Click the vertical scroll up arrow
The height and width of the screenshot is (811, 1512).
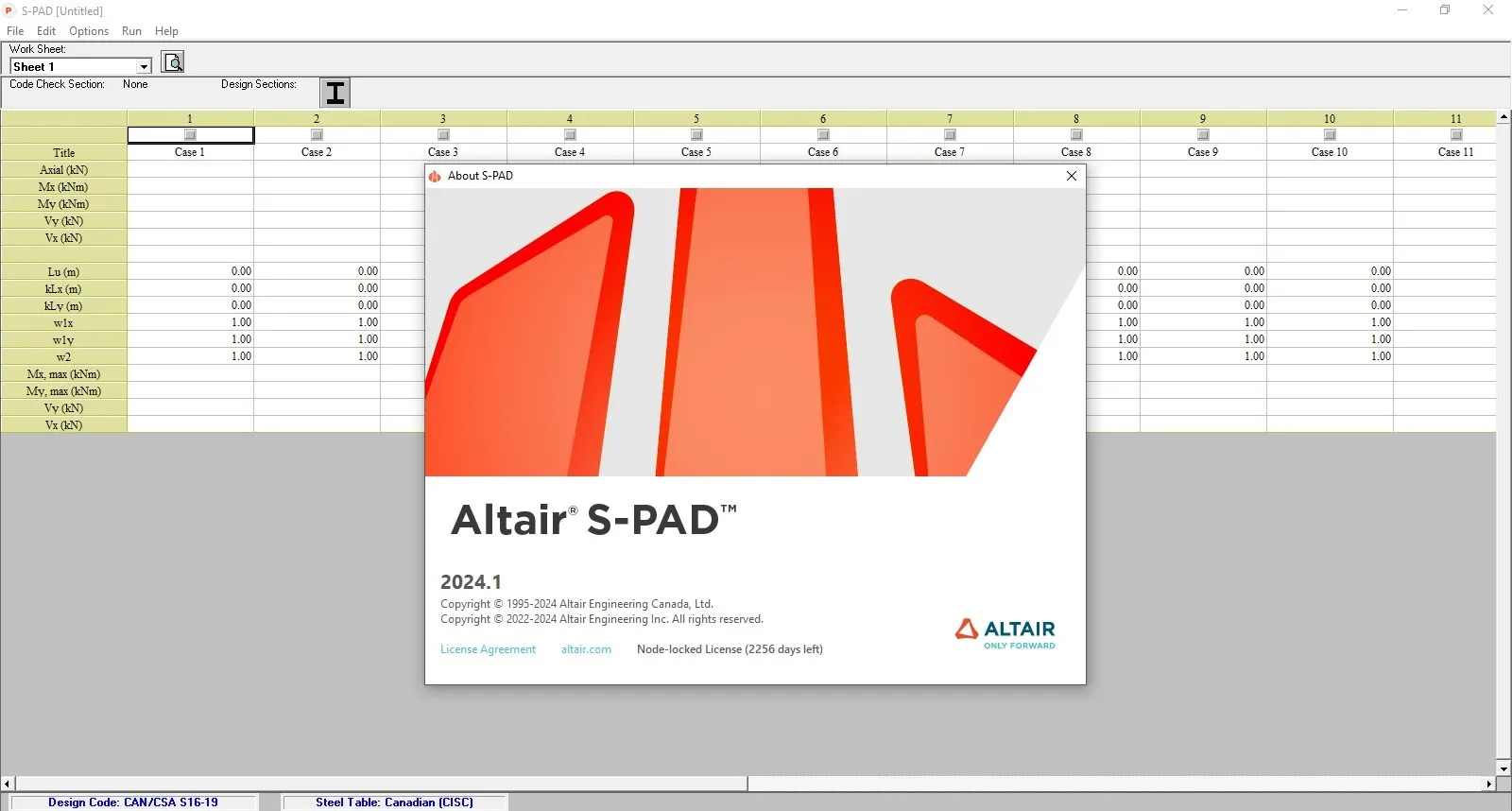[x=1503, y=117]
